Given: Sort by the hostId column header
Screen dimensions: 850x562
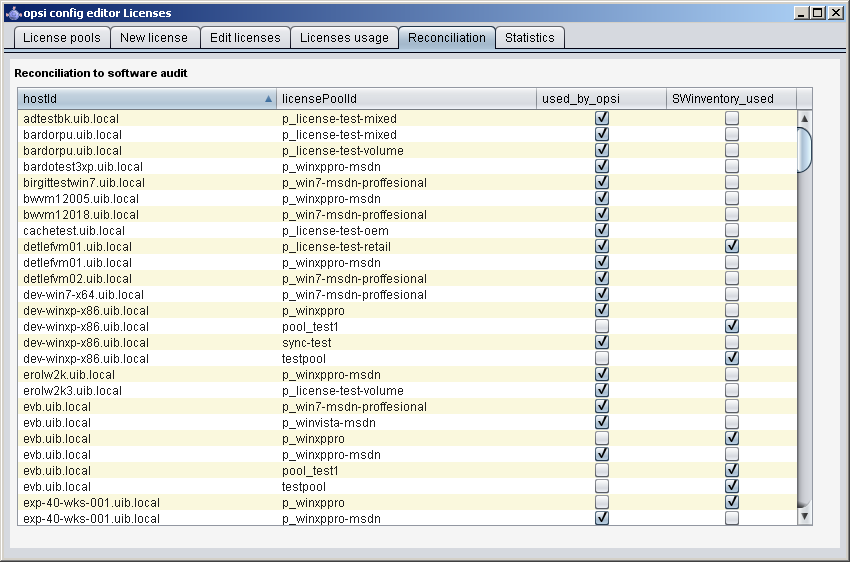Looking at the screenshot, I should [147, 99].
